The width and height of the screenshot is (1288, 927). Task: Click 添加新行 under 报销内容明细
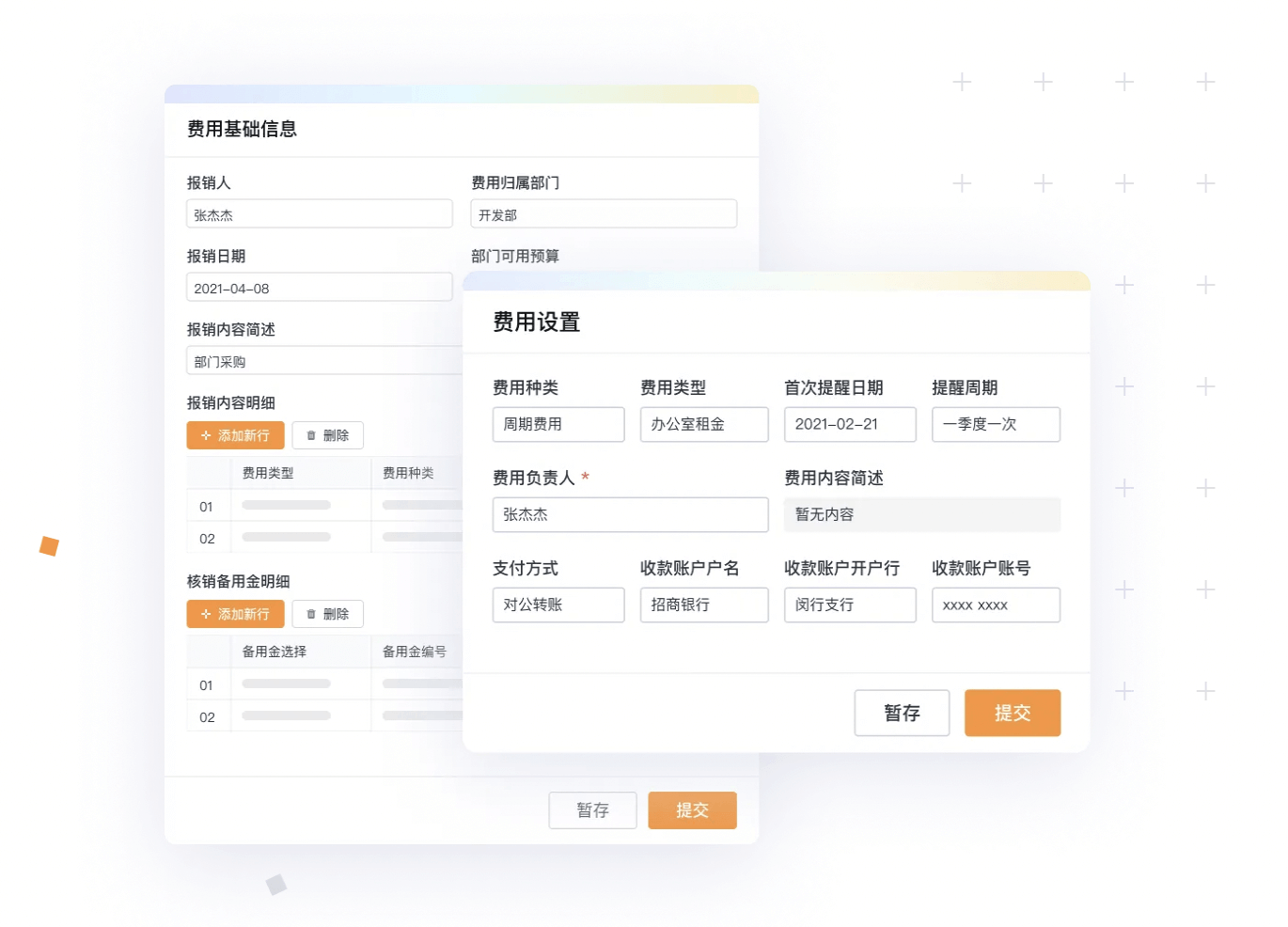click(x=235, y=435)
